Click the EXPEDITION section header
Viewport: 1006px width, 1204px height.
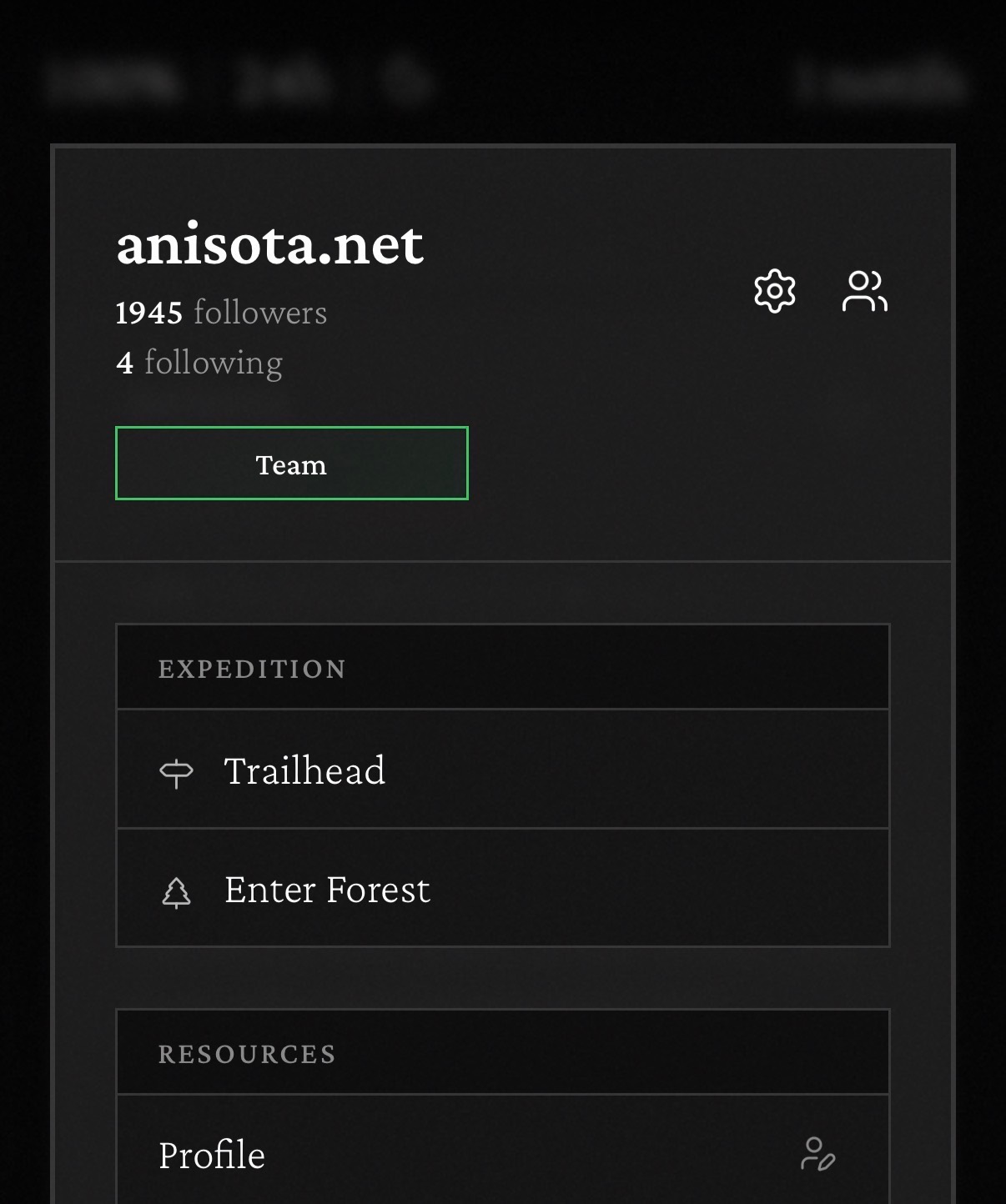(x=252, y=669)
